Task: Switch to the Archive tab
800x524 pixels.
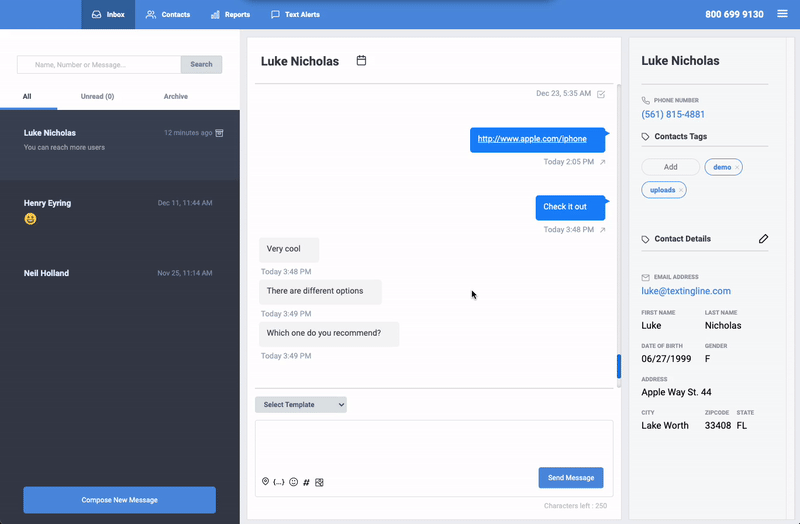Action: (x=176, y=96)
